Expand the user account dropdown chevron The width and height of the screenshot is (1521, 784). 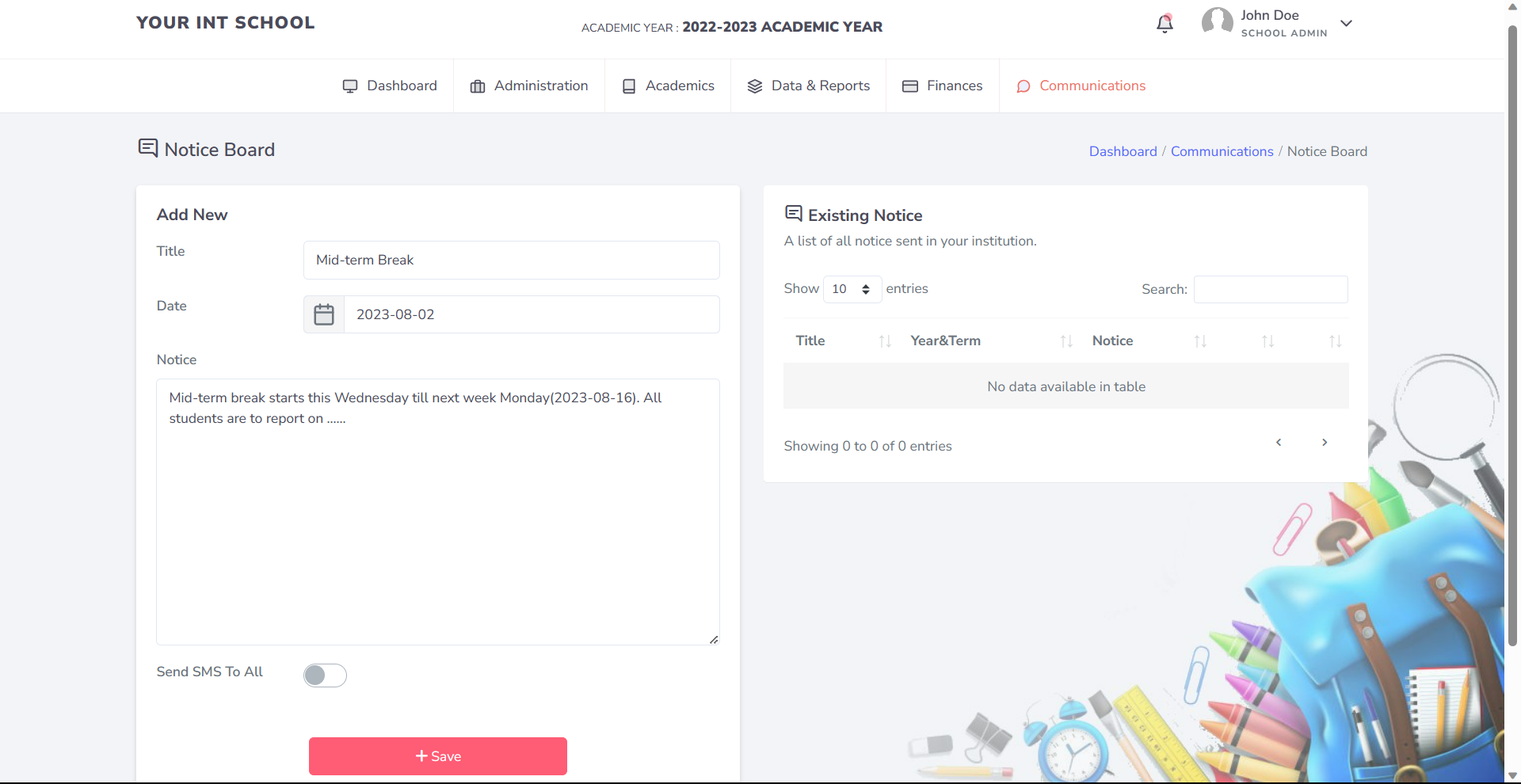1346,23
